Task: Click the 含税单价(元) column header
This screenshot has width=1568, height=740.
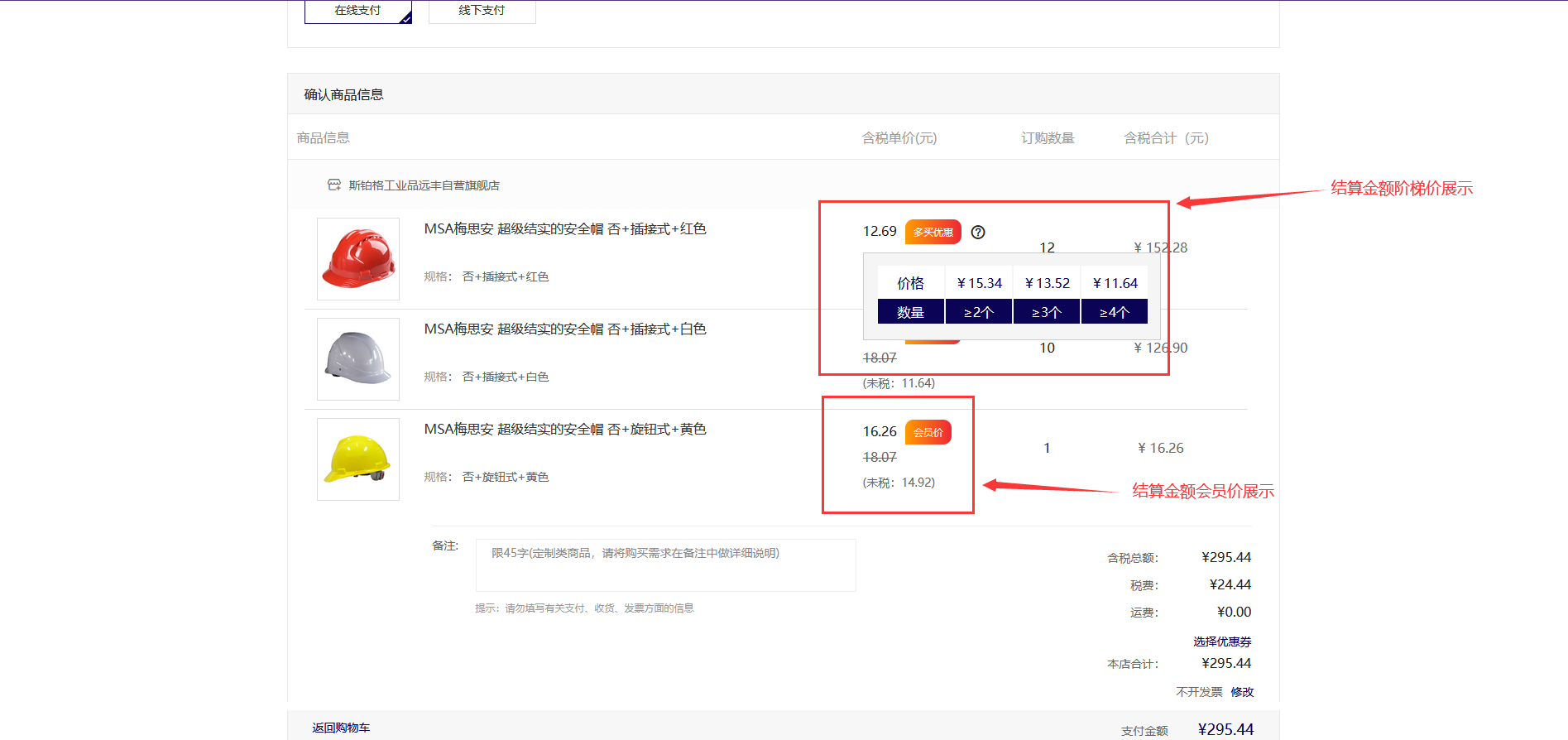Action: pos(899,138)
